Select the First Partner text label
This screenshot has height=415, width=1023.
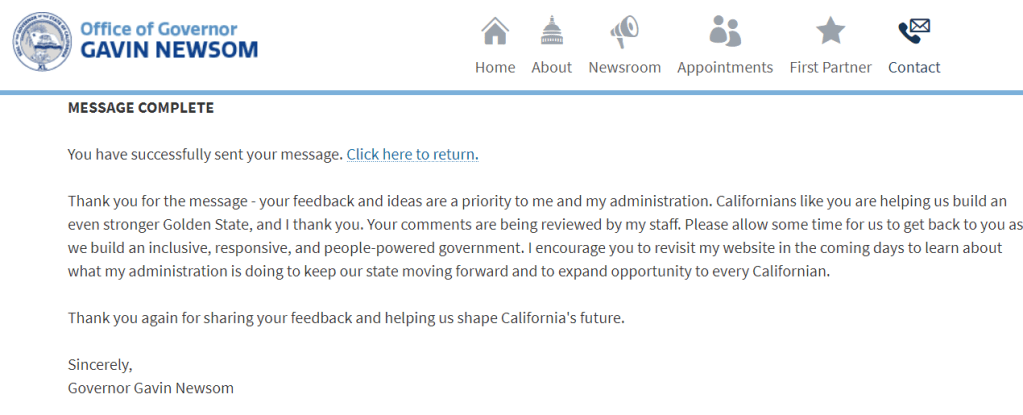click(x=830, y=68)
